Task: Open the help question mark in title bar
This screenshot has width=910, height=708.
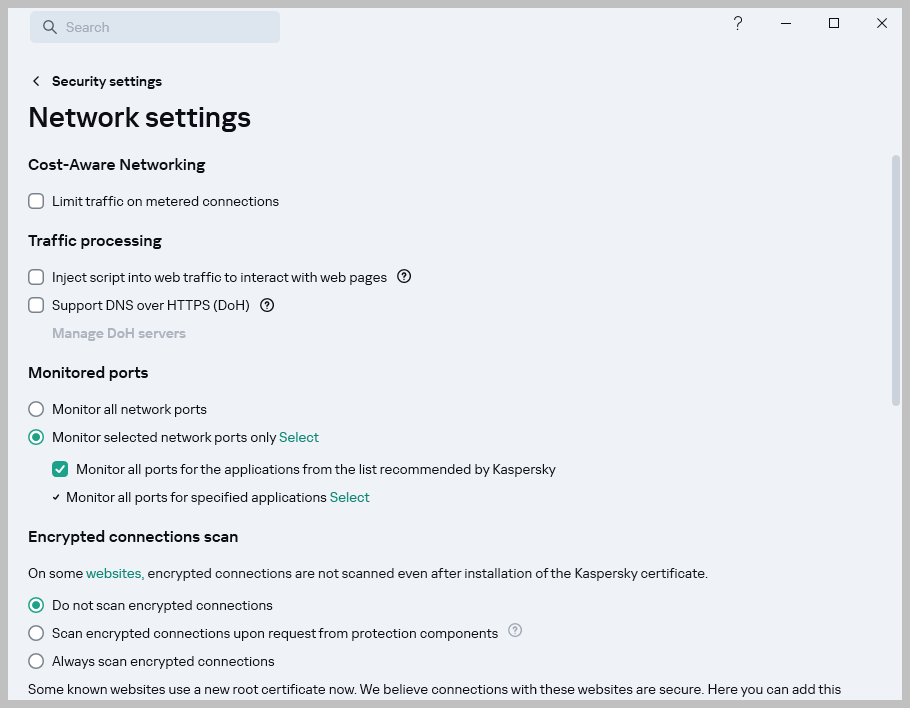Action: click(x=738, y=23)
